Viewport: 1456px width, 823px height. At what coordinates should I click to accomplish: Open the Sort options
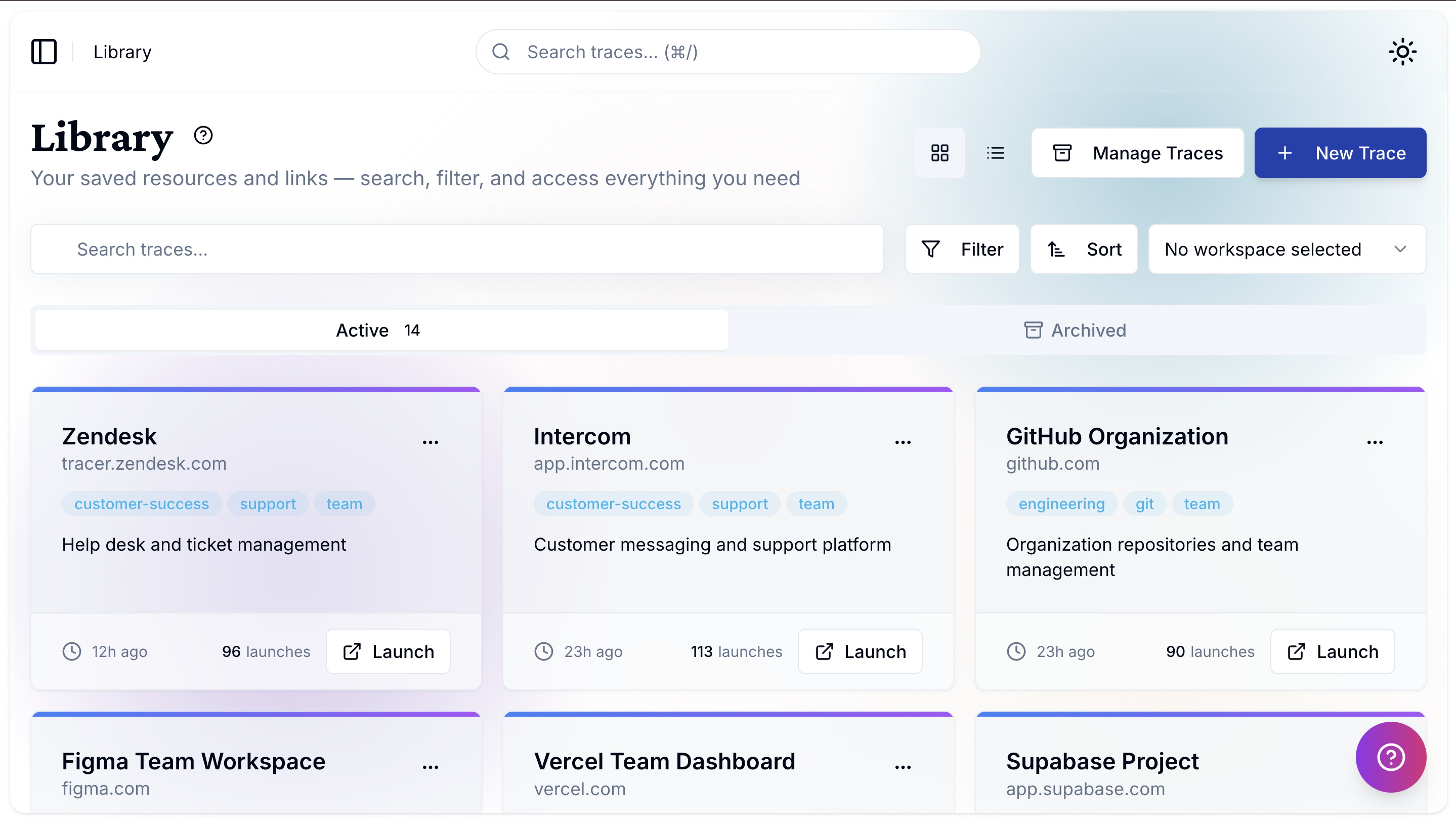pos(1084,249)
